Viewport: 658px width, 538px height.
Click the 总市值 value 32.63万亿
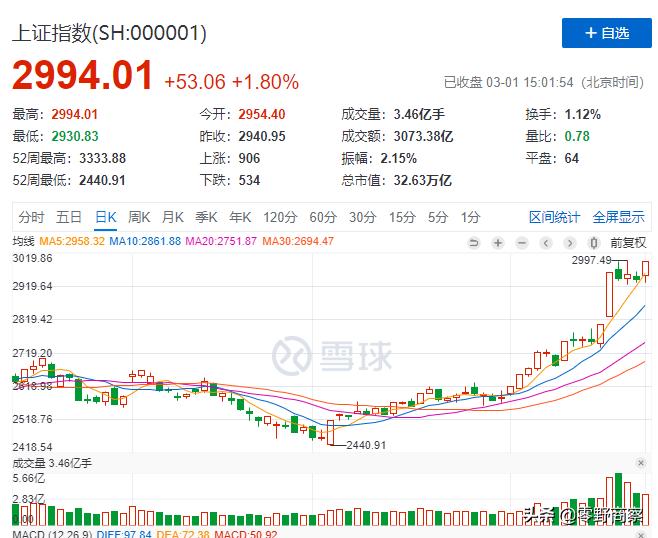click(423, 180)
